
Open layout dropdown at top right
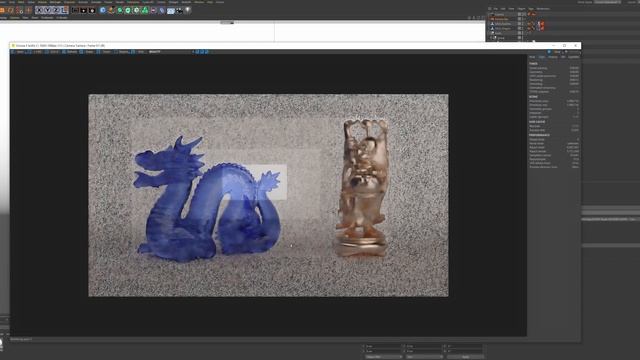[607, 2]
